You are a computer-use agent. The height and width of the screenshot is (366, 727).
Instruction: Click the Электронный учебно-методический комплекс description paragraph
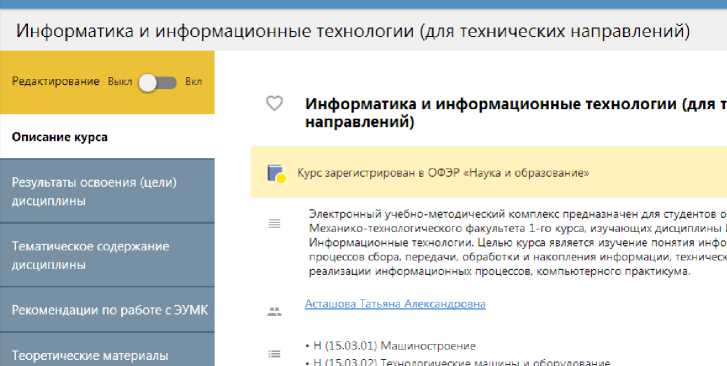click(x=517, y=243)
